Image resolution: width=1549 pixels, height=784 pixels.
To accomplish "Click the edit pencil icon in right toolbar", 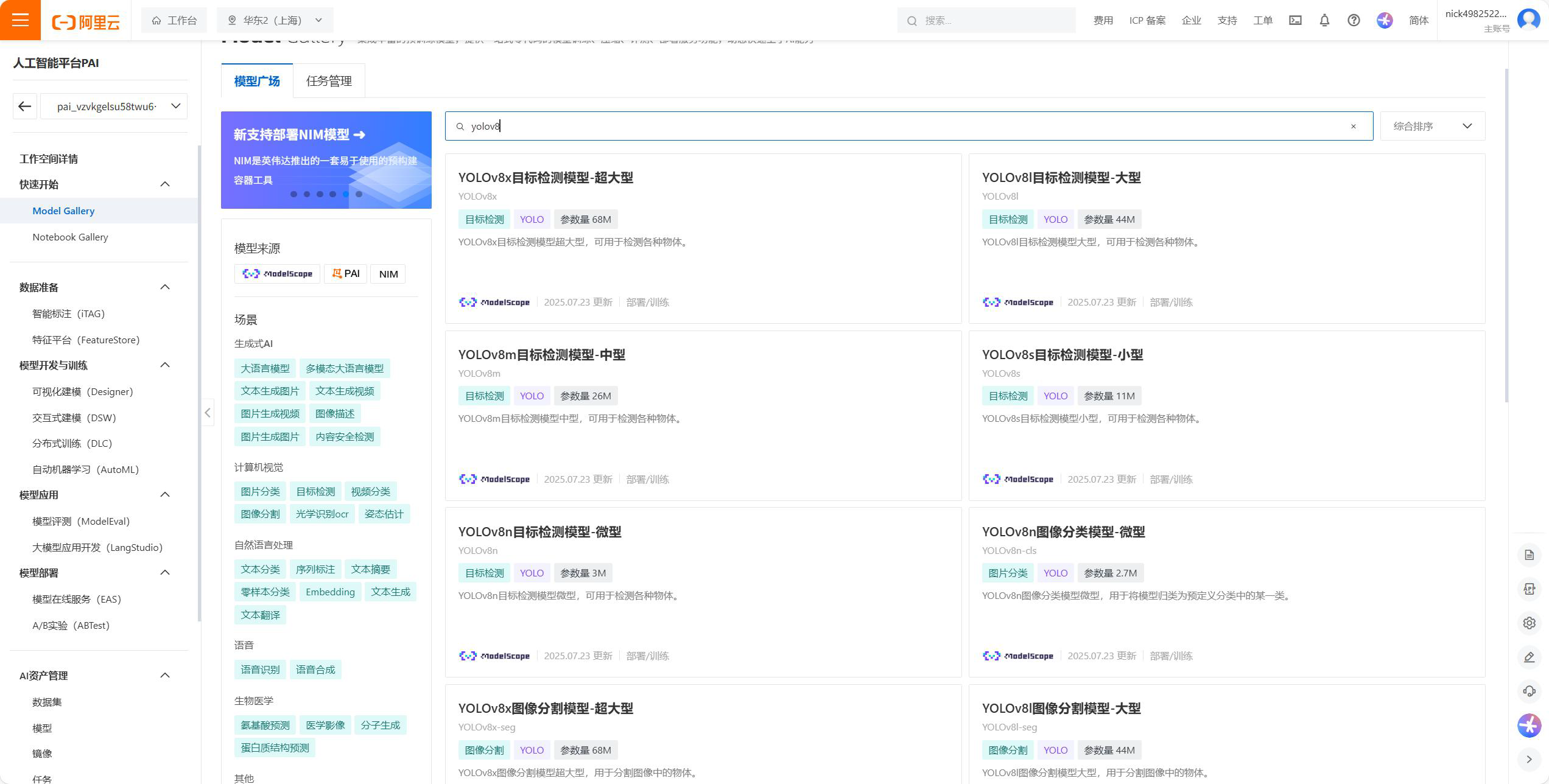I will [x=1529, y=657].
